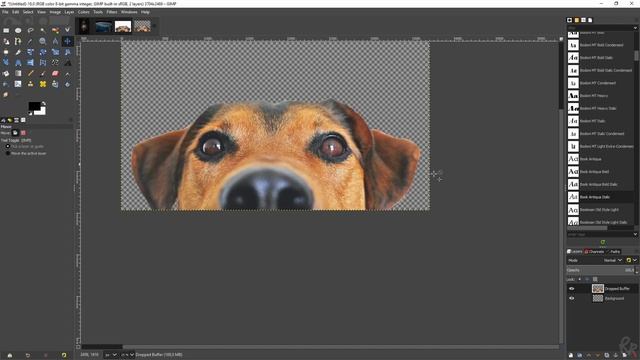Select the Pencil tool
This screenshot has width=640, height=360.
coord(30,73)
